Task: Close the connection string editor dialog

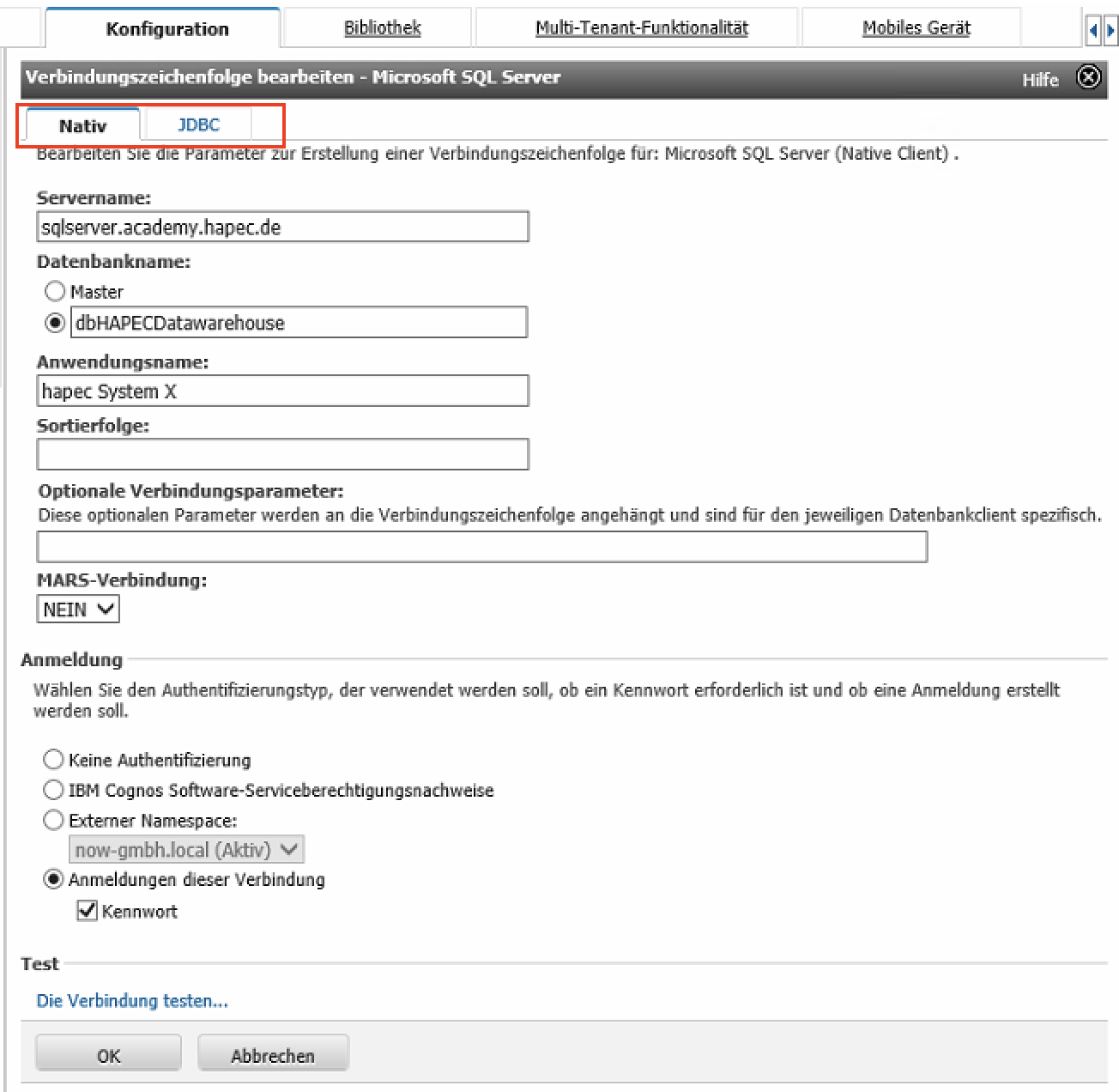Action: click(x=1088, y=77)
